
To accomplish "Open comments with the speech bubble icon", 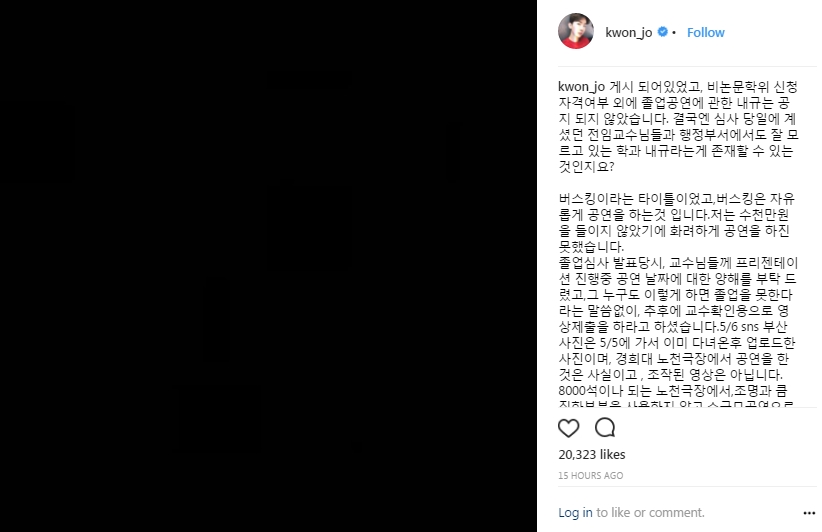I will (605, 428).
